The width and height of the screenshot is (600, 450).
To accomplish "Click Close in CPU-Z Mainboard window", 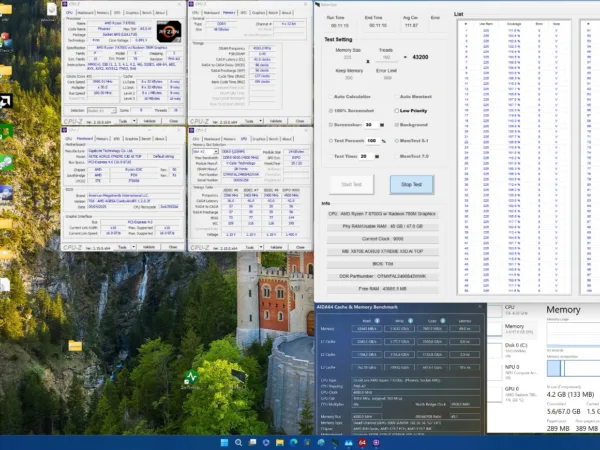I will click(x=173, y=247).
